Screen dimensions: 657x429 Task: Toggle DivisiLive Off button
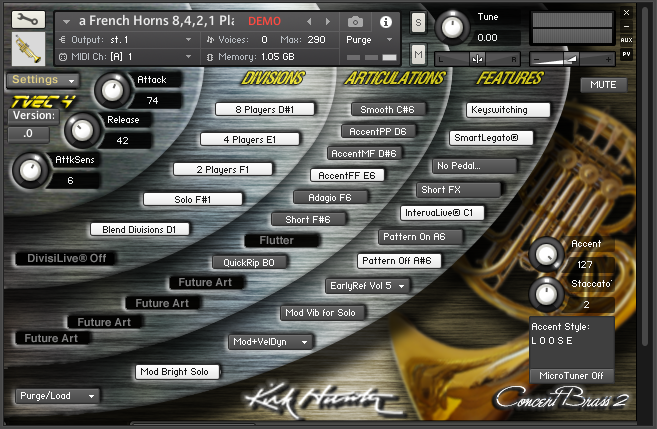click(x=66, y=258)
